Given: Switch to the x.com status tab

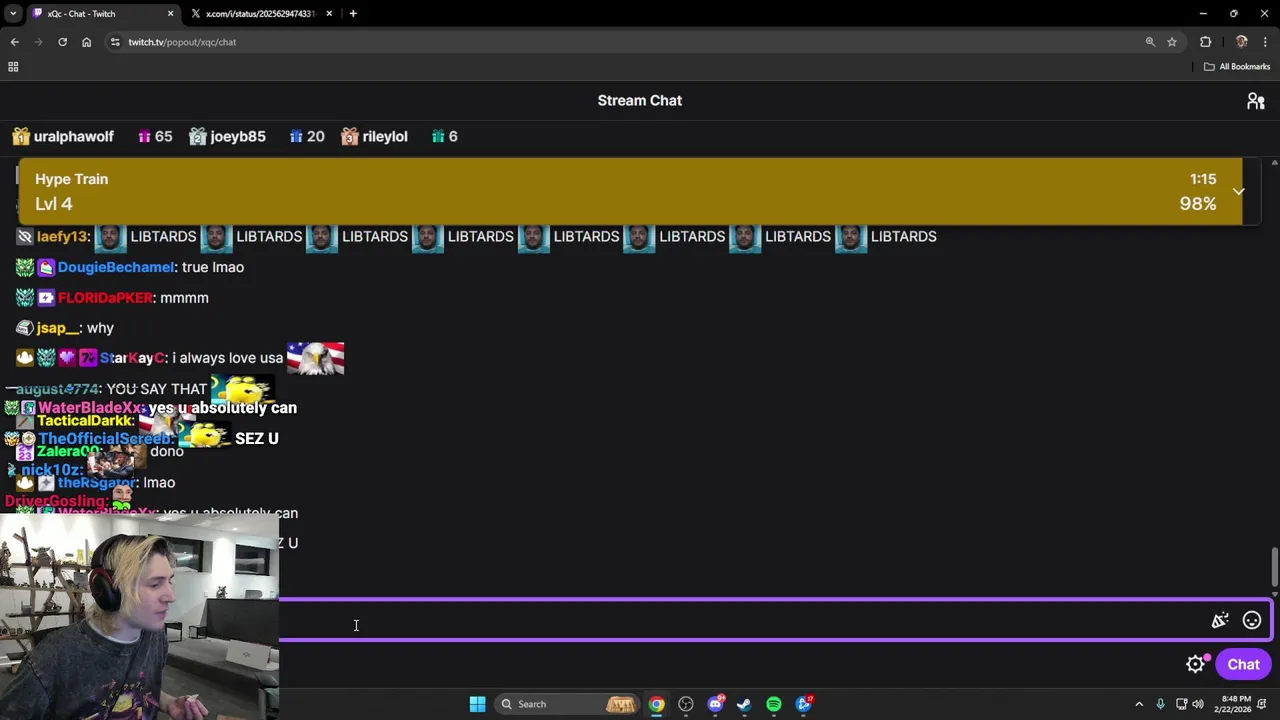Looking at the screenshot, I should [x=260, y=14].
